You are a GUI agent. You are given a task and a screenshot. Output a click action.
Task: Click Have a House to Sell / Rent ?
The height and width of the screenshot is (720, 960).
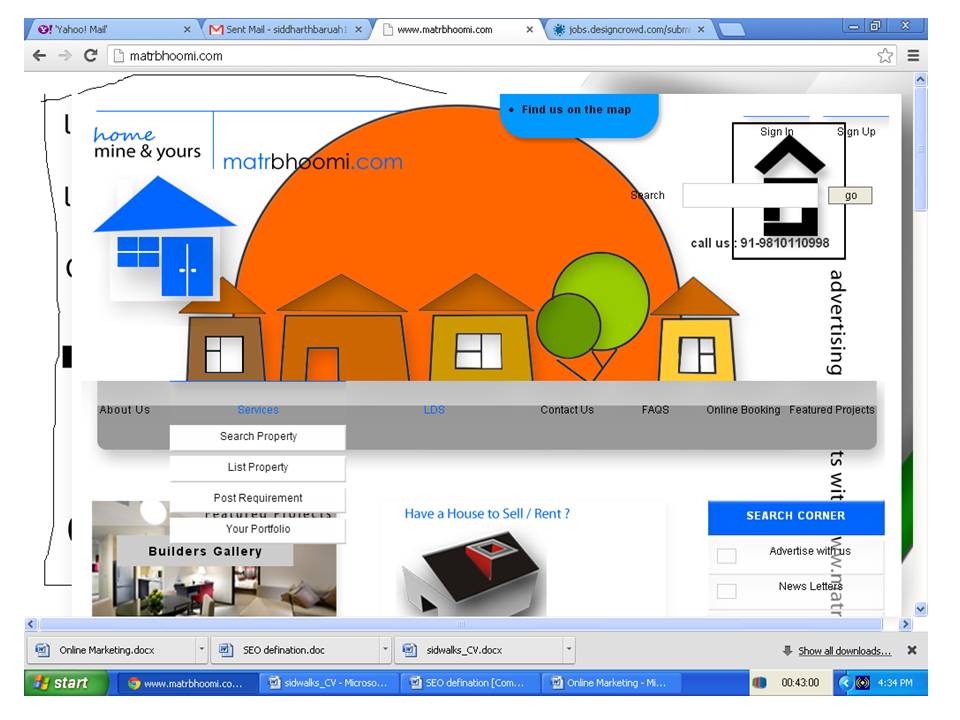(487, 514)
